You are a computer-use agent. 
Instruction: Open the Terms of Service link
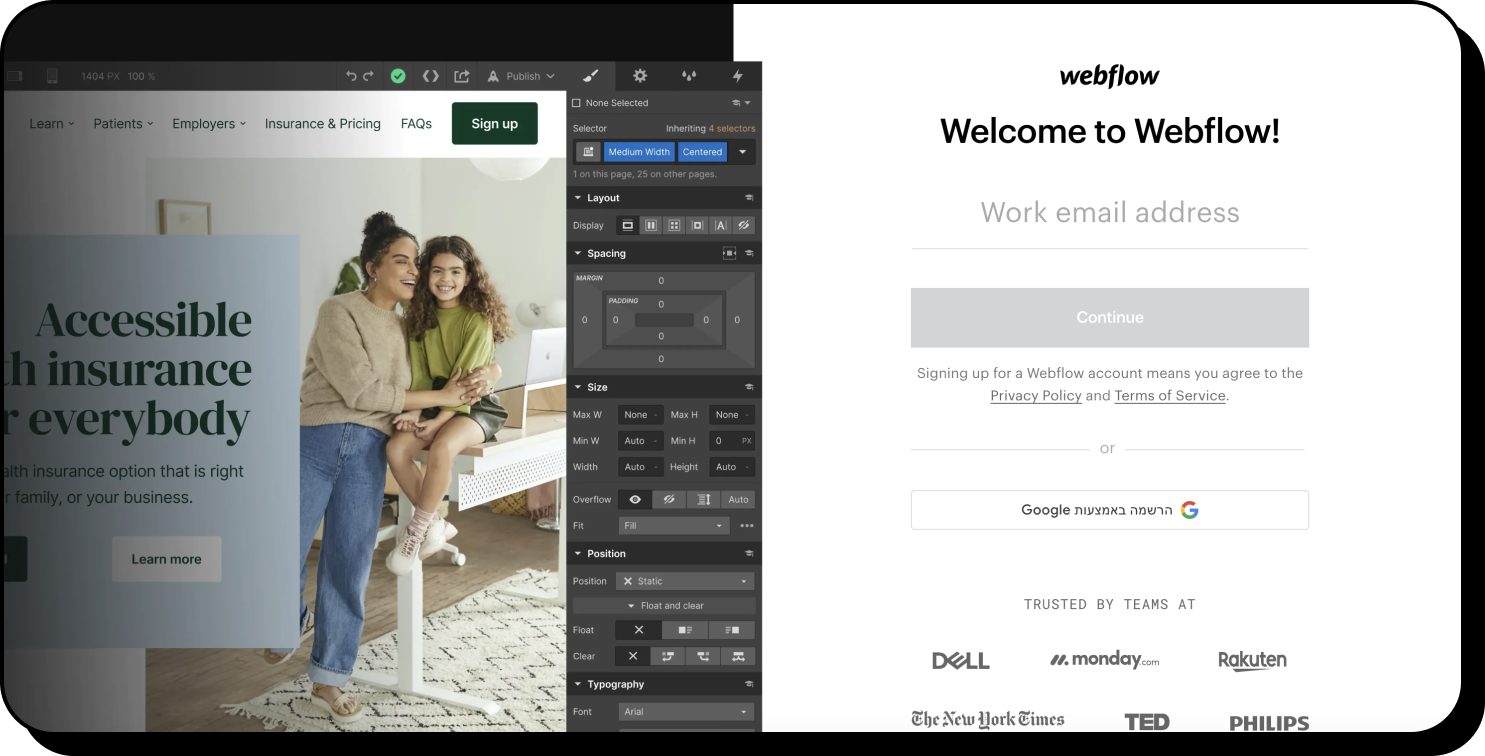click(x=1169, y=395)
